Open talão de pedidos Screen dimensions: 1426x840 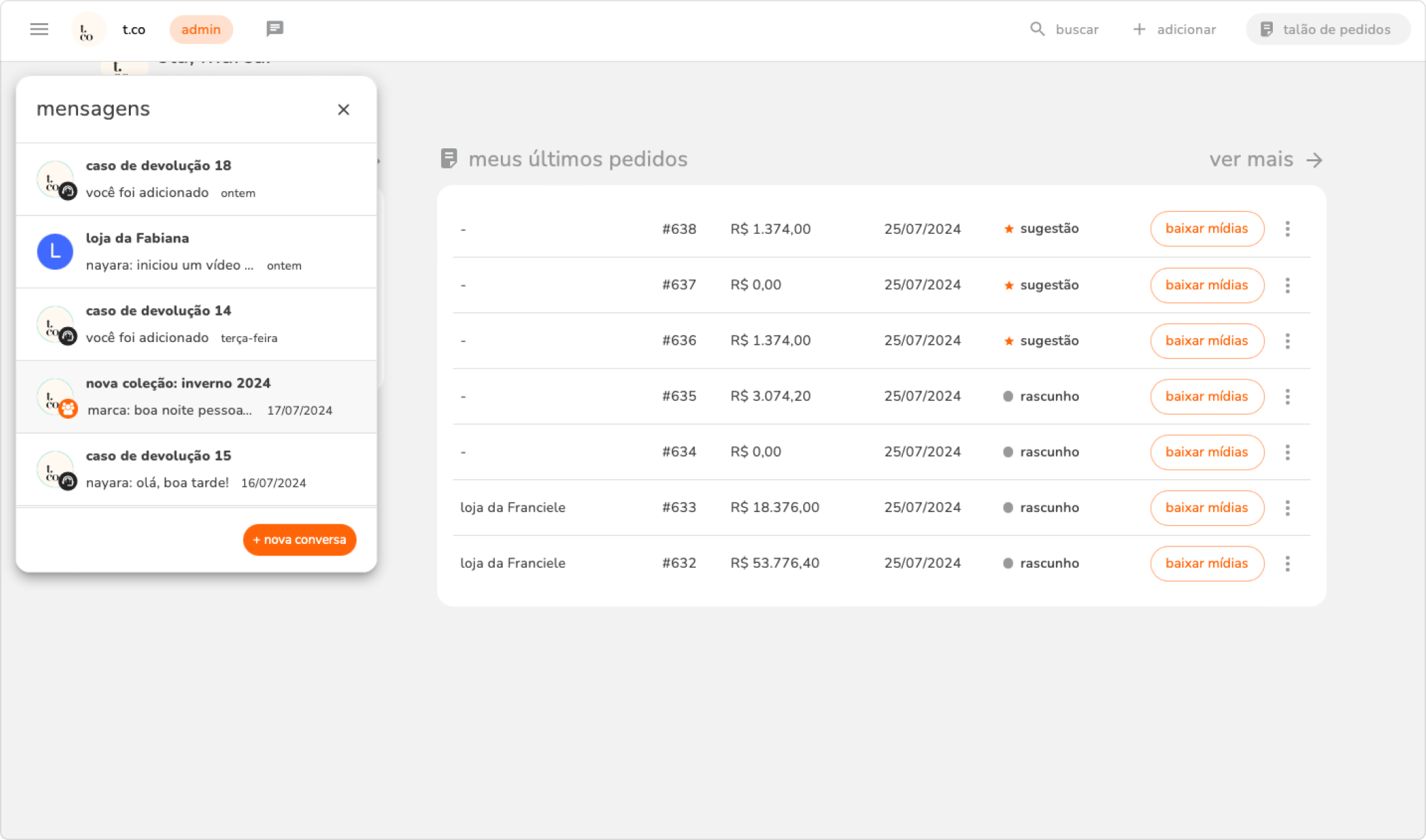1327,29
